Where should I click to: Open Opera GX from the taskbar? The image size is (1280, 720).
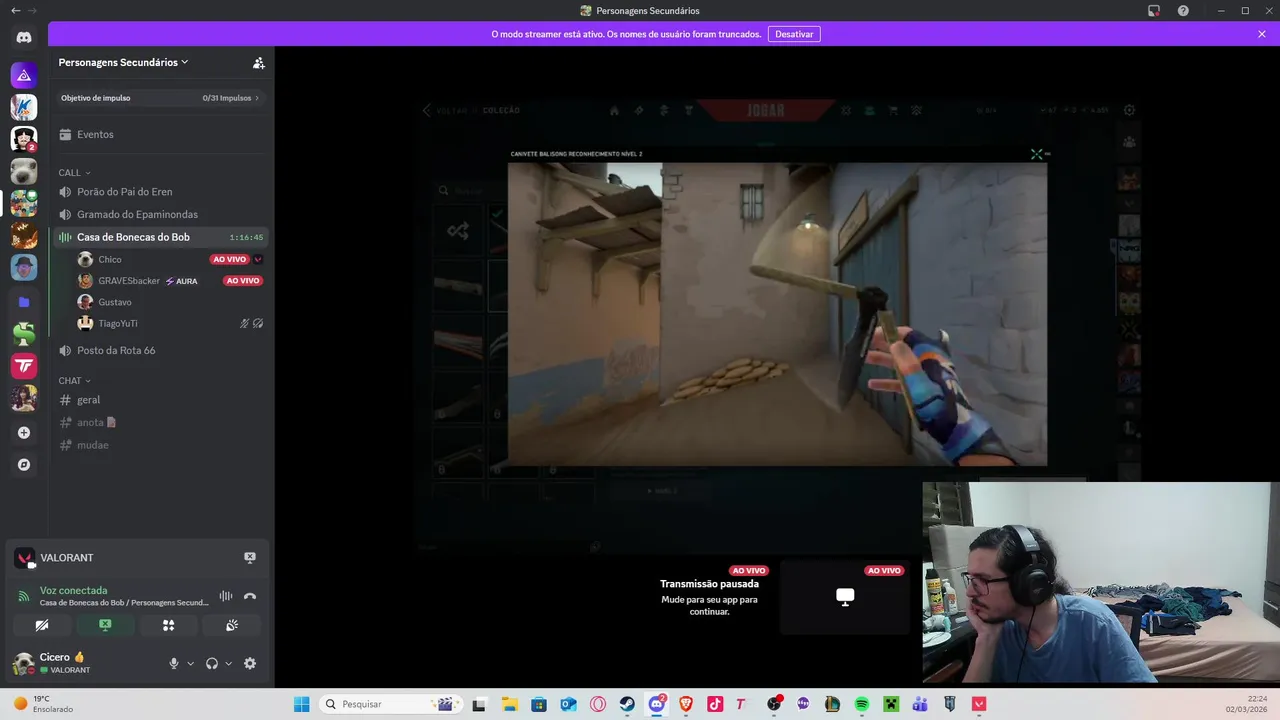coord(598,704)
